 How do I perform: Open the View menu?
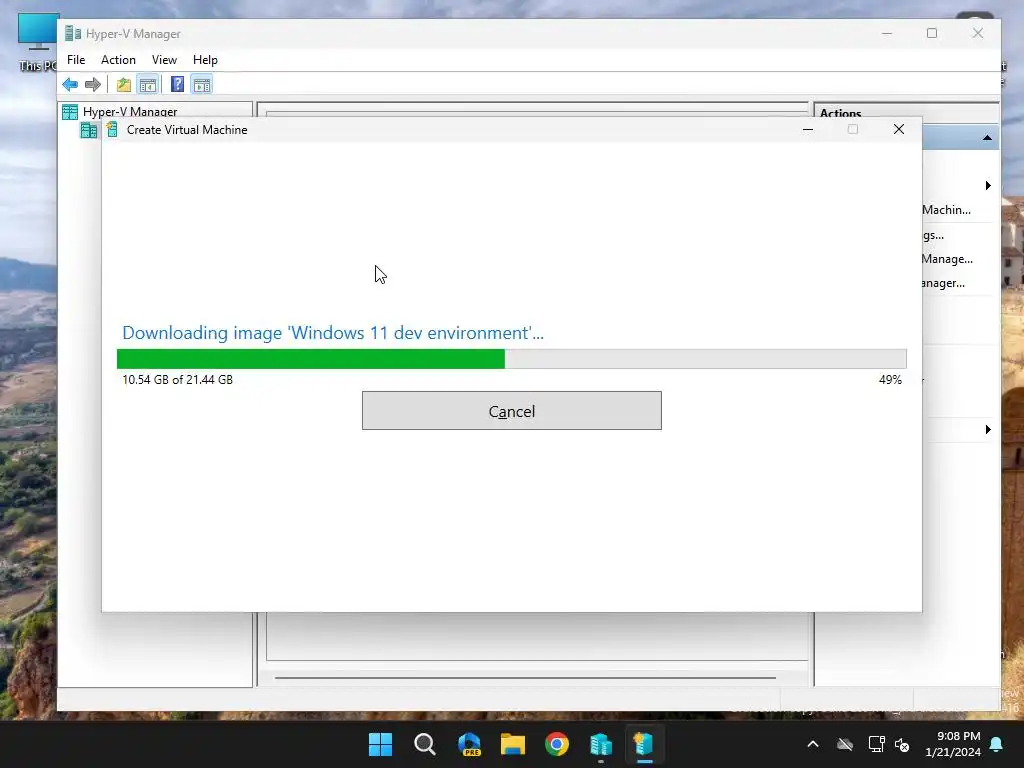164,59
